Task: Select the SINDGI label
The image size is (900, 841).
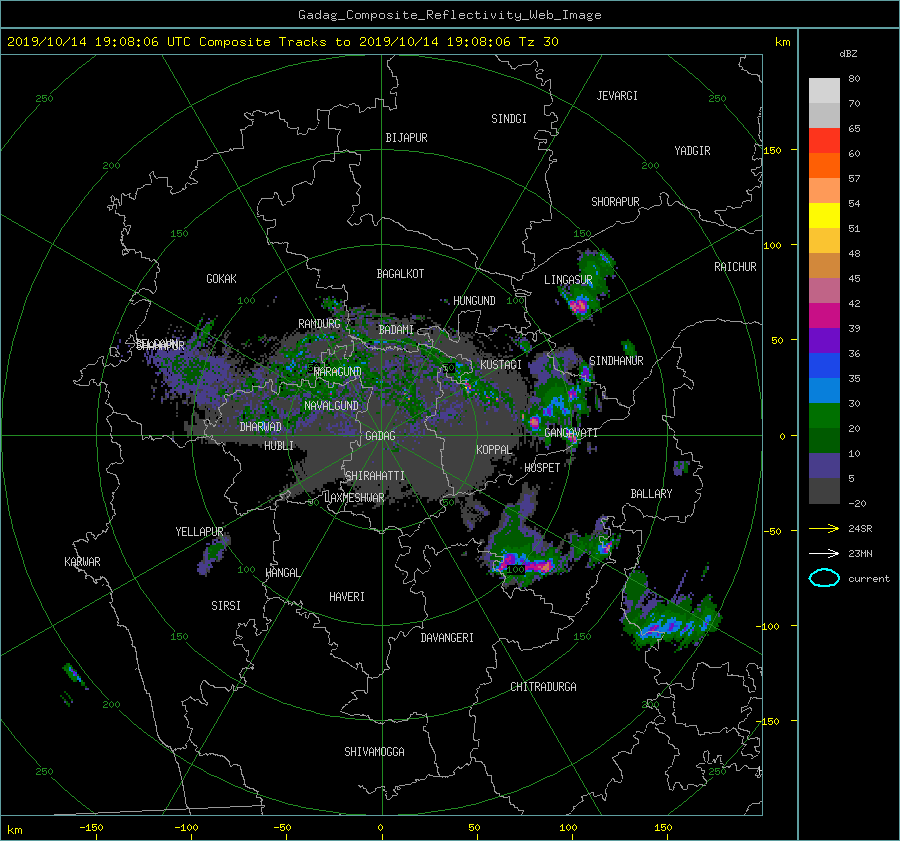Action: [509, 119]
